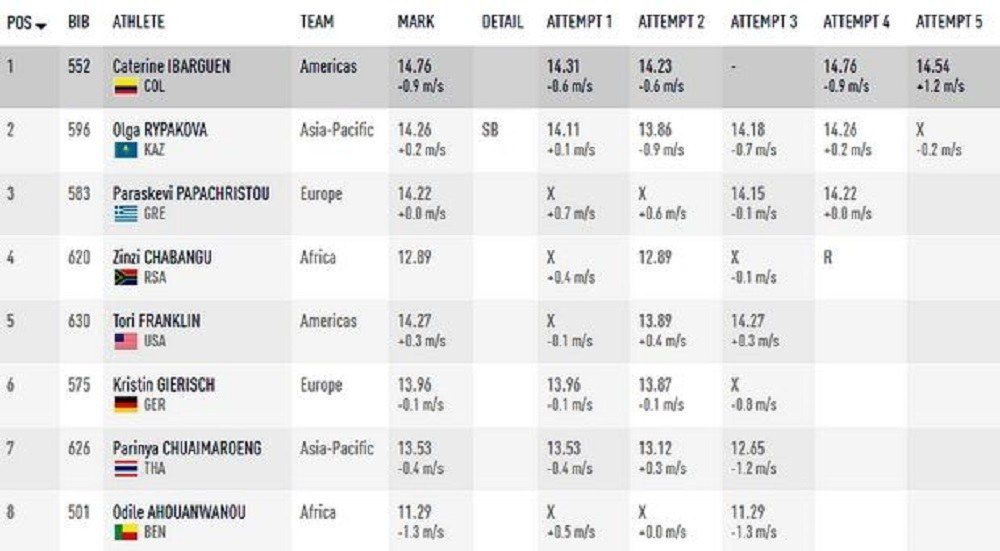
Task: Click Benin flag icon beside BEN
Action: (x=125, y=533)
